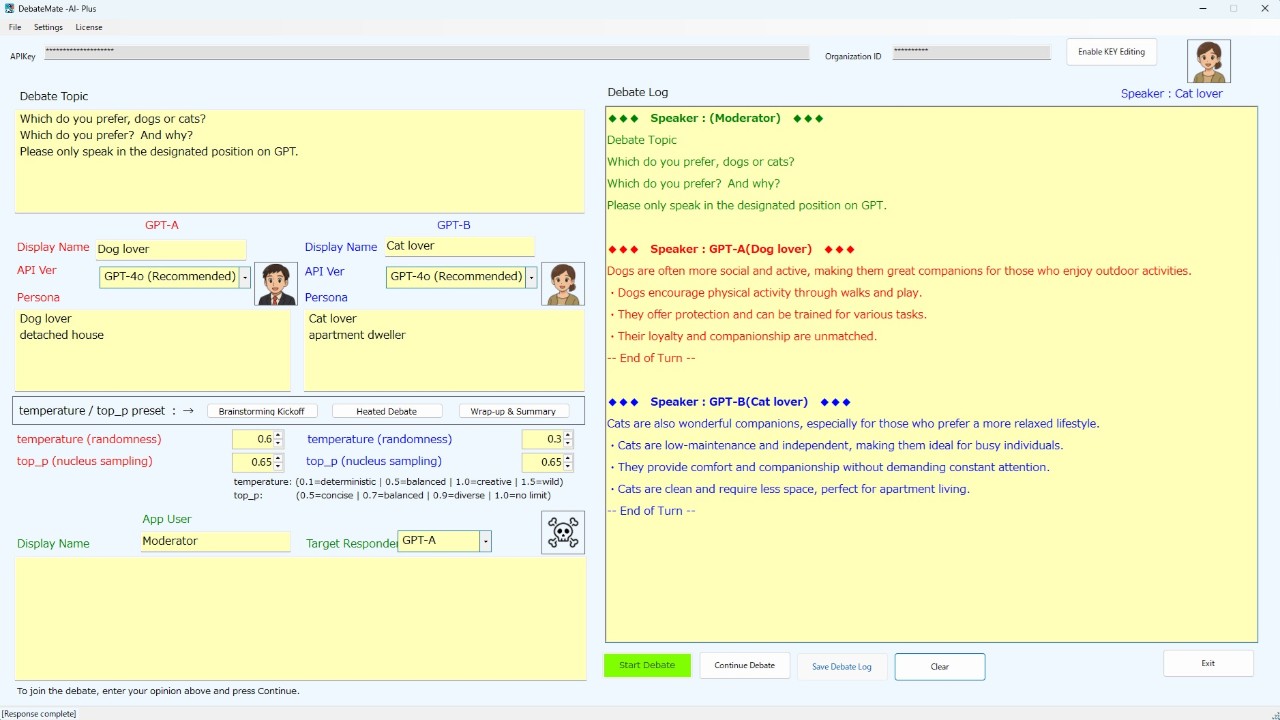
Task: Click GPT-B top_p stepper arrows
Action: 568,462
